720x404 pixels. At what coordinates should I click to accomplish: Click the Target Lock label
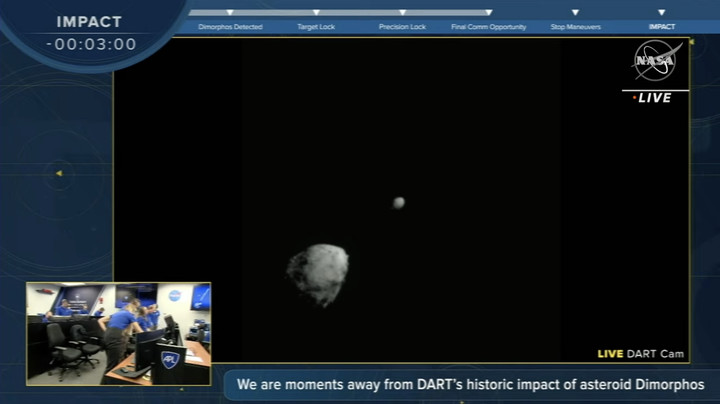click(316, 27)
